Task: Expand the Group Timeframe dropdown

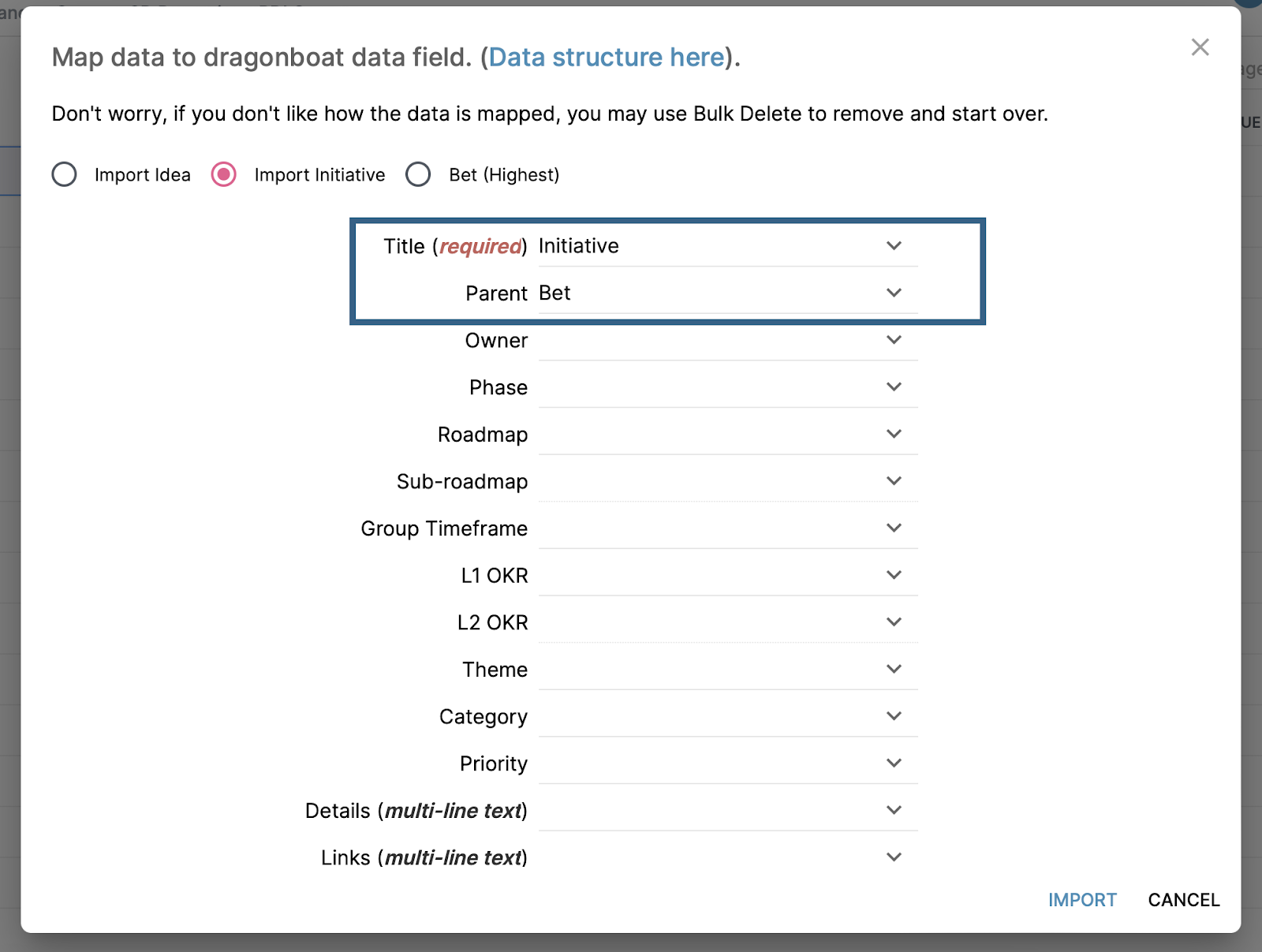Action: click(728, 528)
